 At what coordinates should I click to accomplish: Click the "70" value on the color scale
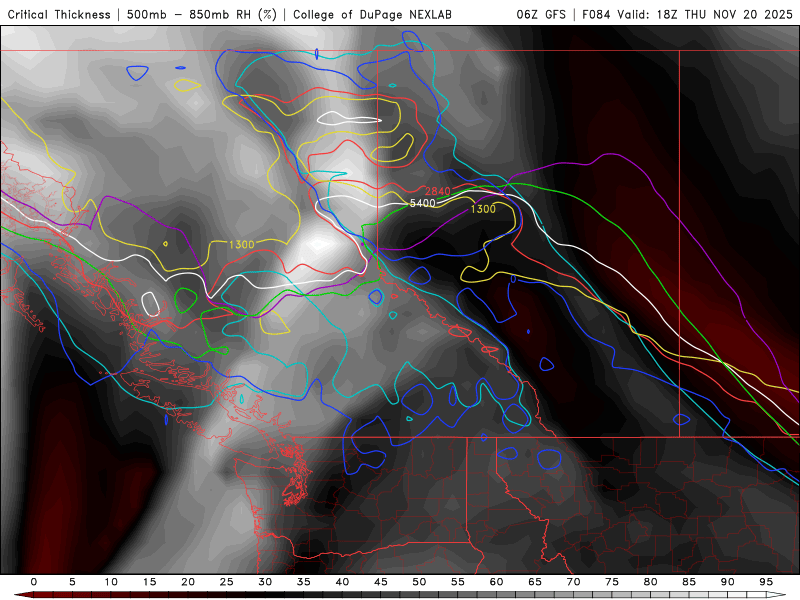tap(573, 582)
